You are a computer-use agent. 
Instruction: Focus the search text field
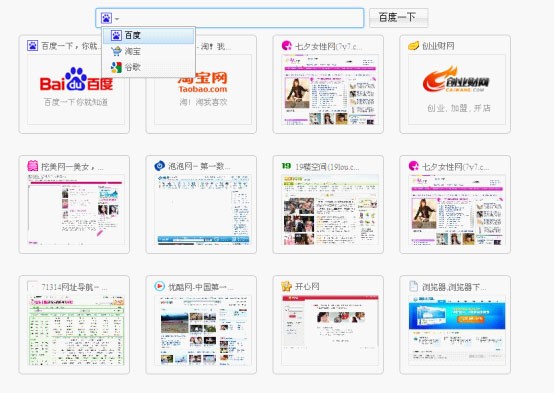pyautogui.click(x=230, y=18)
